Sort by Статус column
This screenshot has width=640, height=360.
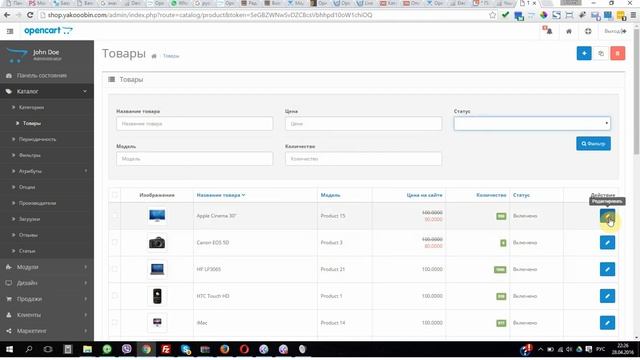[x=521, y=195]
